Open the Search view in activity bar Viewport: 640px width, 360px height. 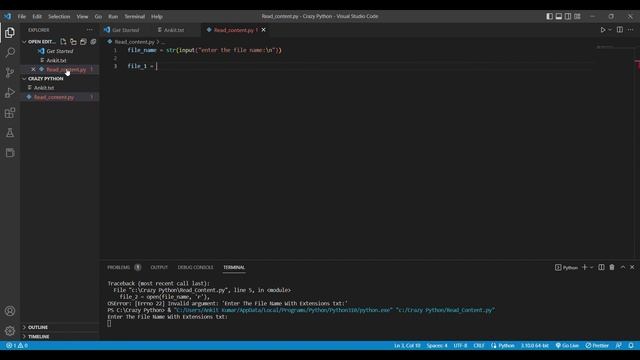[x=10, y=53]
